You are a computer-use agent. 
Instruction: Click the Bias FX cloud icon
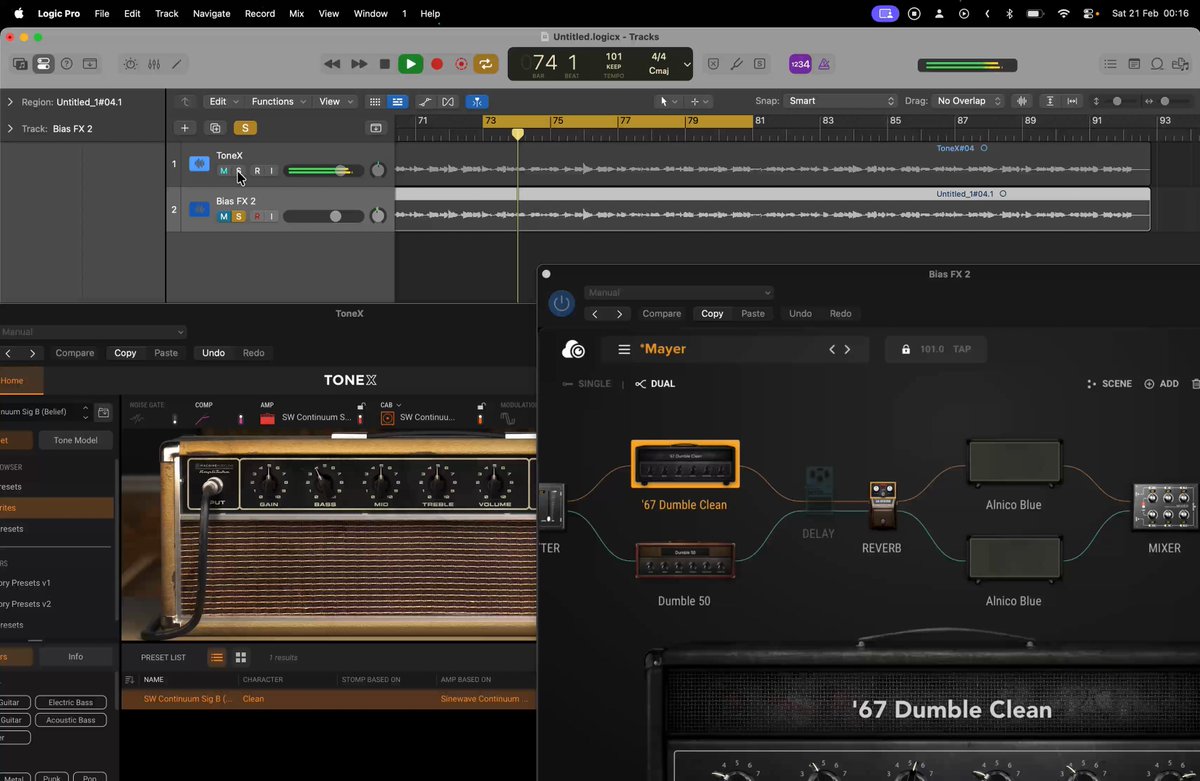pyautogui.click(x=574, y=349)
